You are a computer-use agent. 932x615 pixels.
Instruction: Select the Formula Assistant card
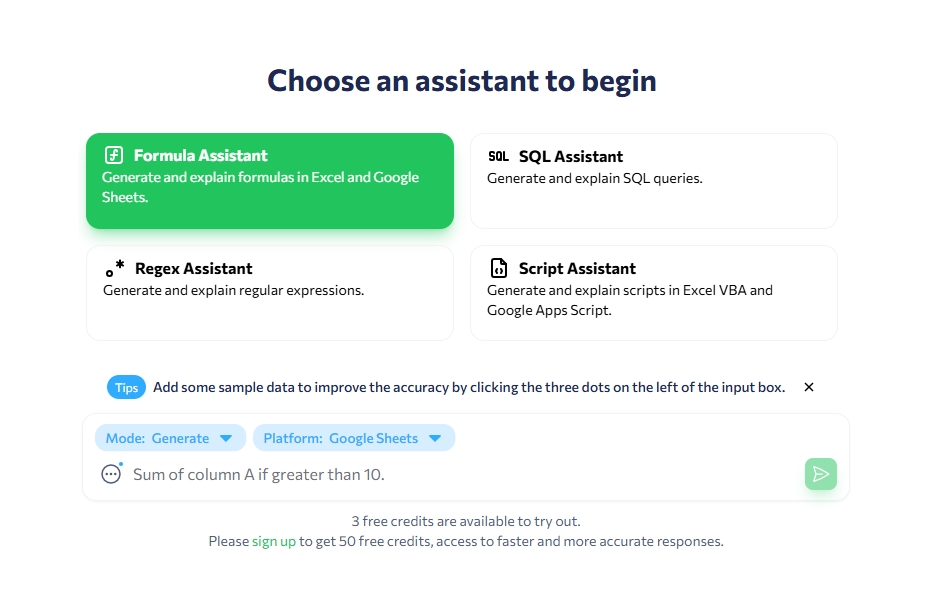click(x=270, y=181)
